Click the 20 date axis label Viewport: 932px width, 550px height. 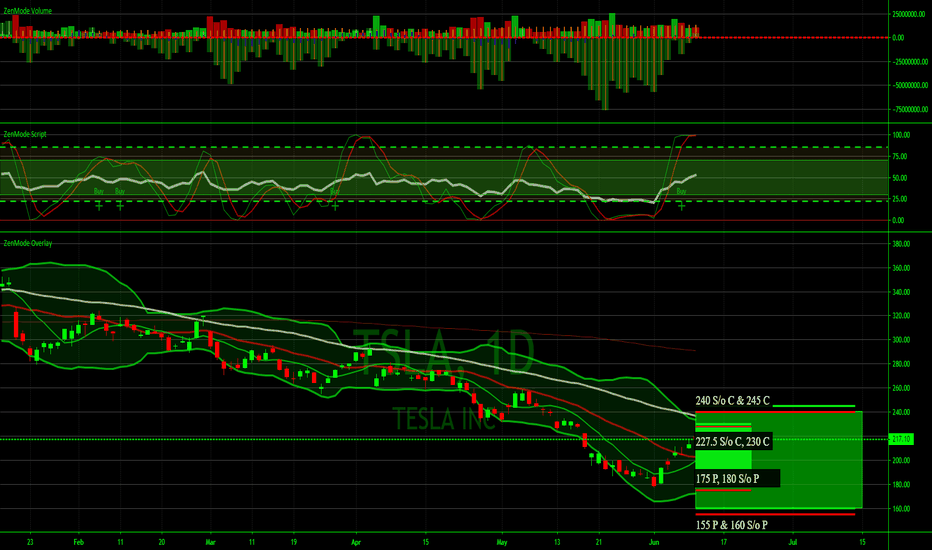tap(162, 542)
